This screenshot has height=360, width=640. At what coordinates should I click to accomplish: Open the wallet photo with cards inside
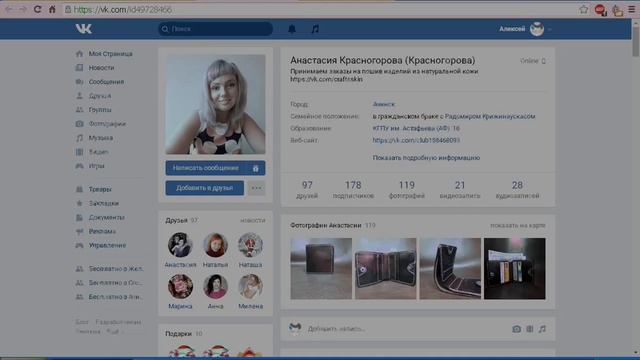515,269
